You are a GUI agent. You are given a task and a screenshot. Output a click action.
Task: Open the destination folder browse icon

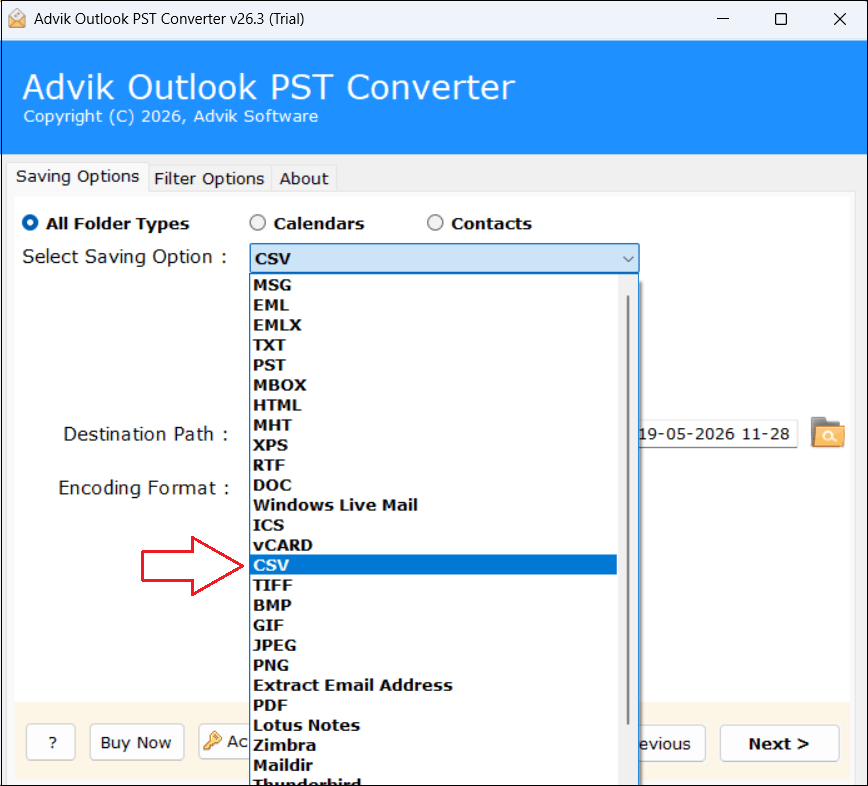pyautogui.click(x=828, y=432)
